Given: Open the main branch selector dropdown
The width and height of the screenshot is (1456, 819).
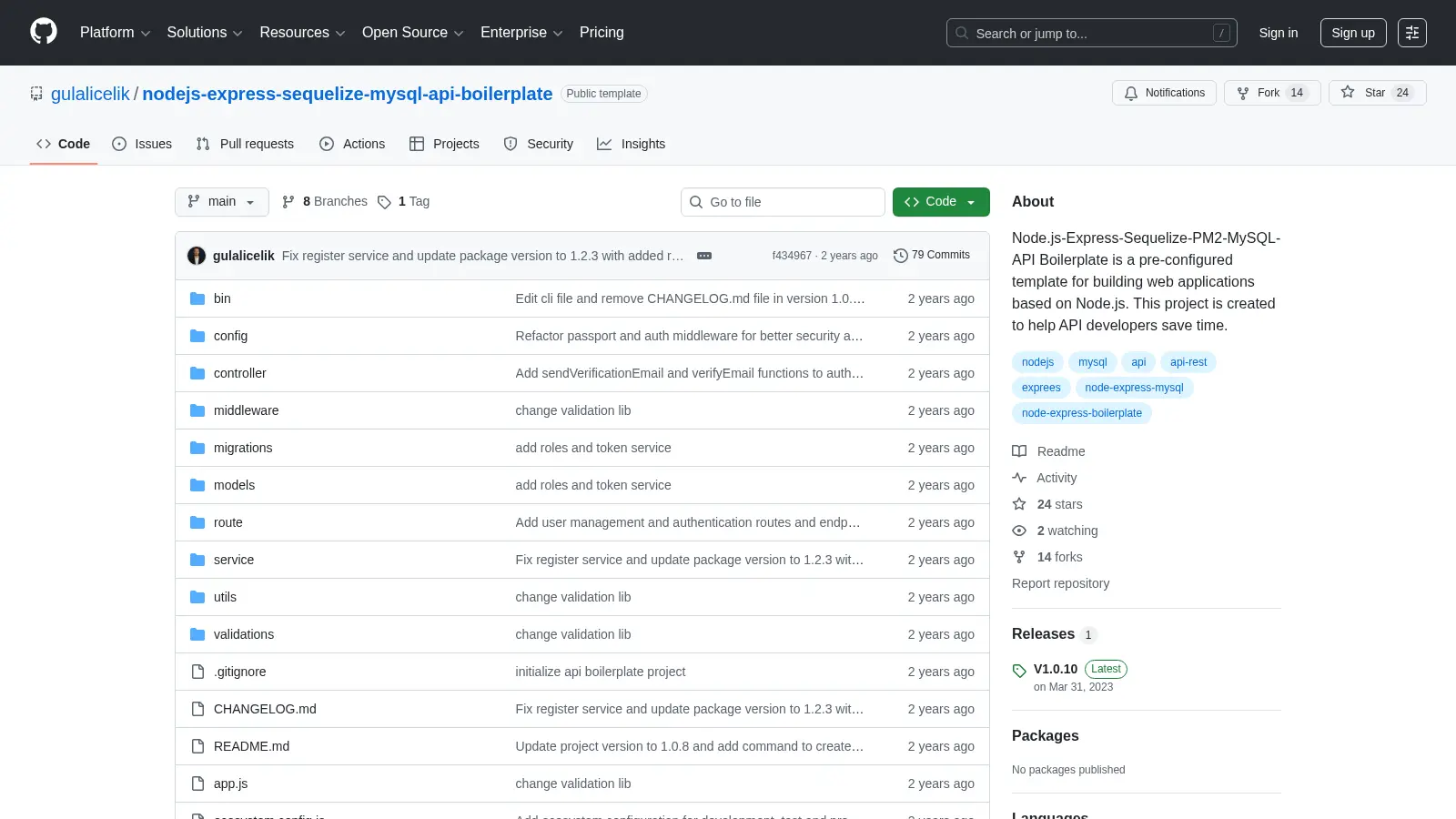Looking at the screenshot, I should [222, 202].
